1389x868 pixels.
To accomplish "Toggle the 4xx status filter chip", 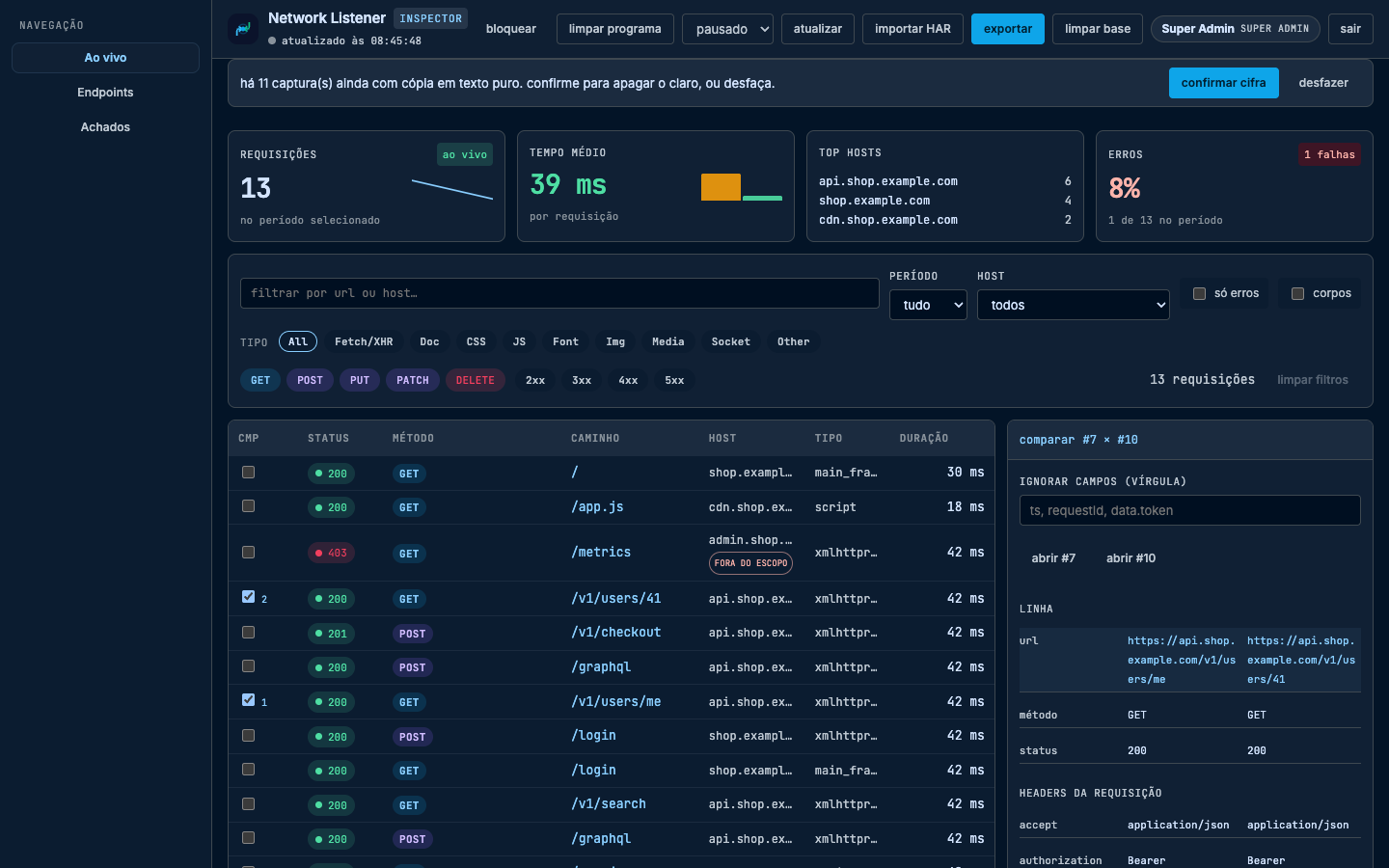I will (628, 380).
